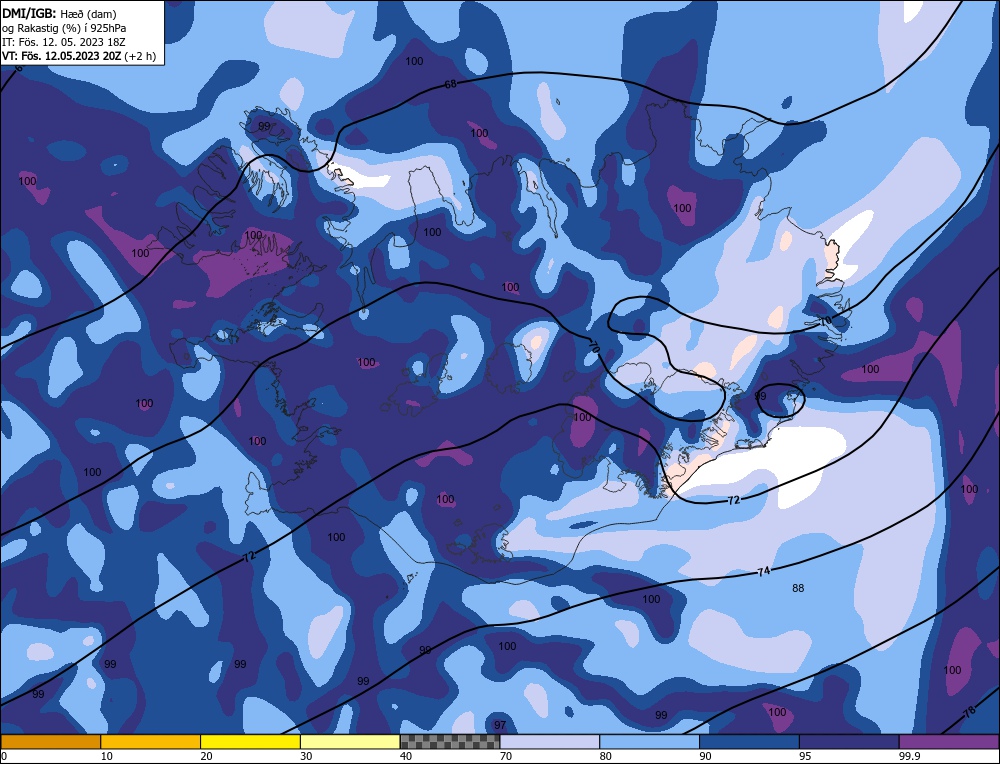This screenshot has width=1000, height=764.
Task: Click the lavender 70–80 legend swatch
Action: pyautogui.click(x=550, y=741)
